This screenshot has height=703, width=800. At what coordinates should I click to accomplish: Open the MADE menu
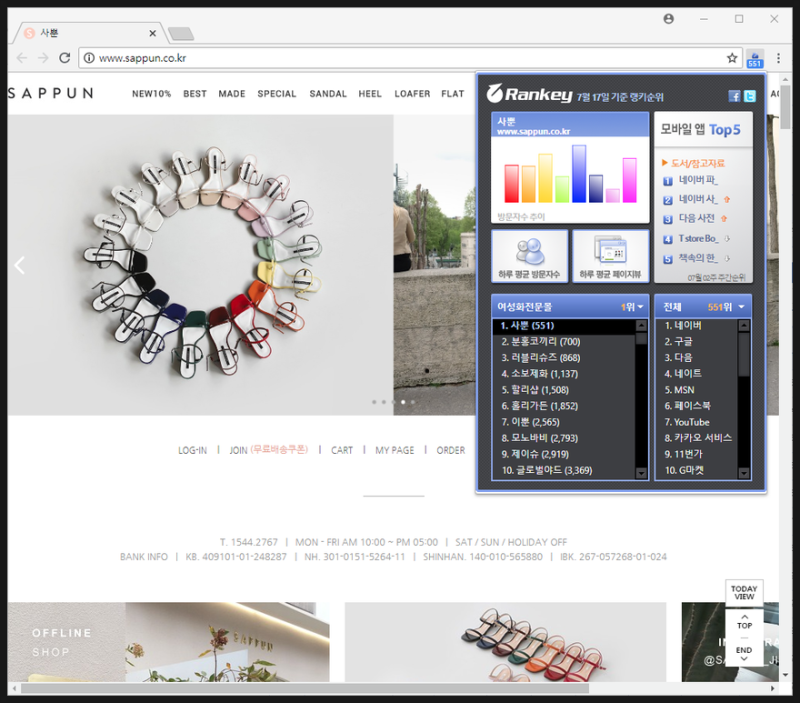[x=232, y=94]
